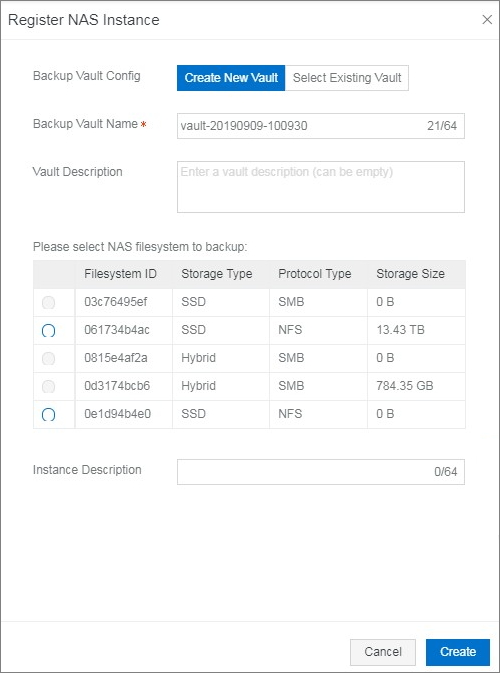
Task: Click disabled radio for filesystem 0d3174bcb6
Action: click(48, 386)
